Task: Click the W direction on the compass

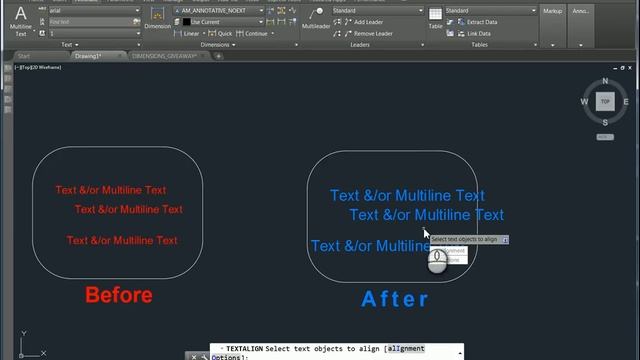Action: click(x=584, y=102)
